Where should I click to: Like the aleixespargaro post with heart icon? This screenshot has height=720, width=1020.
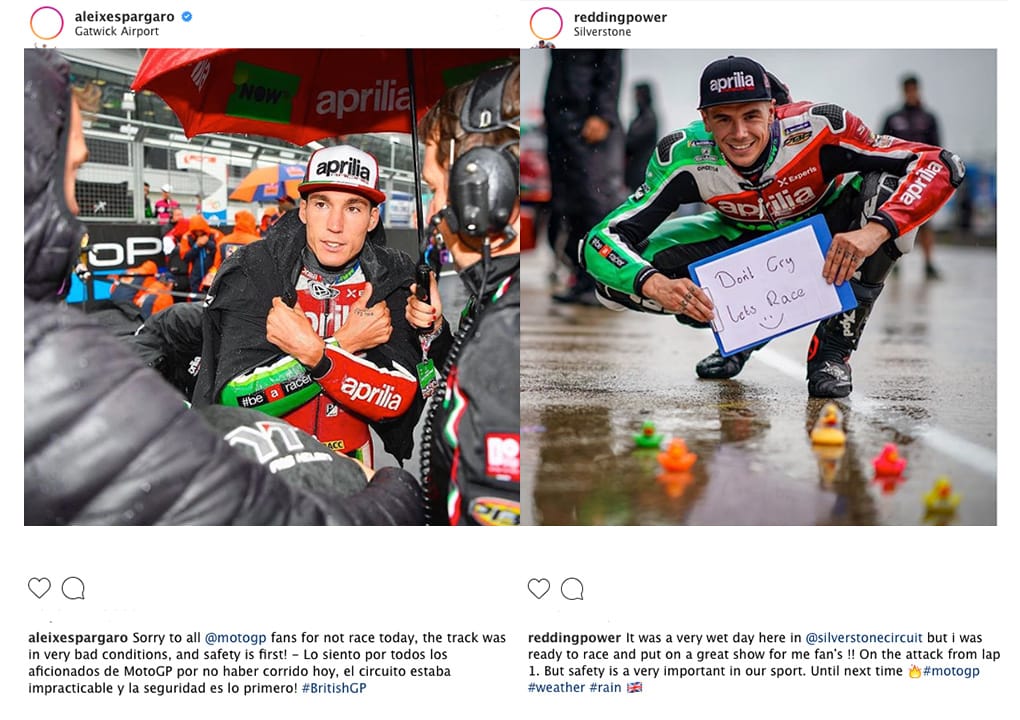click(x=39, y=587)
